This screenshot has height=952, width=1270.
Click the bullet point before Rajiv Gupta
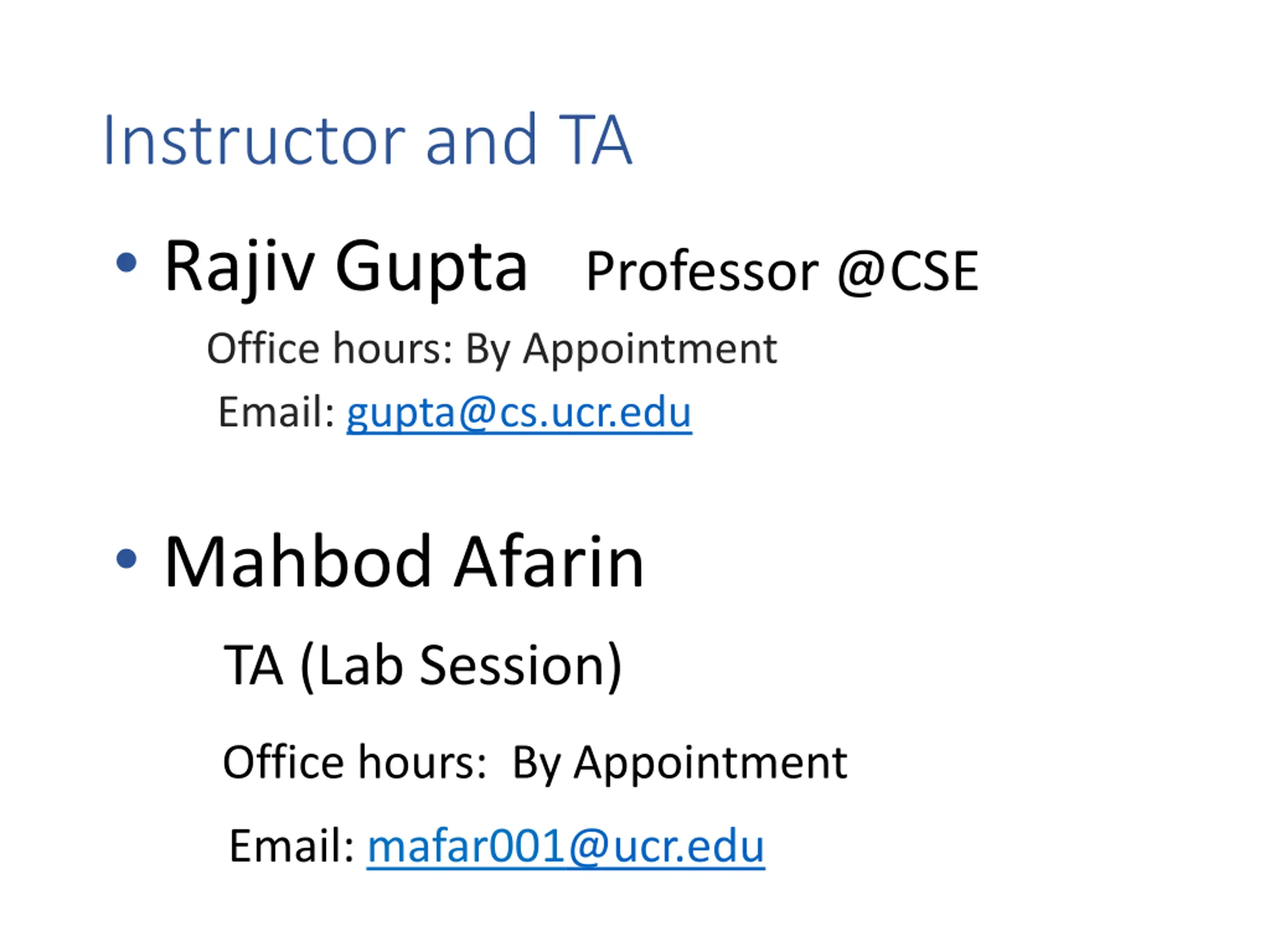tap(127, 263)
